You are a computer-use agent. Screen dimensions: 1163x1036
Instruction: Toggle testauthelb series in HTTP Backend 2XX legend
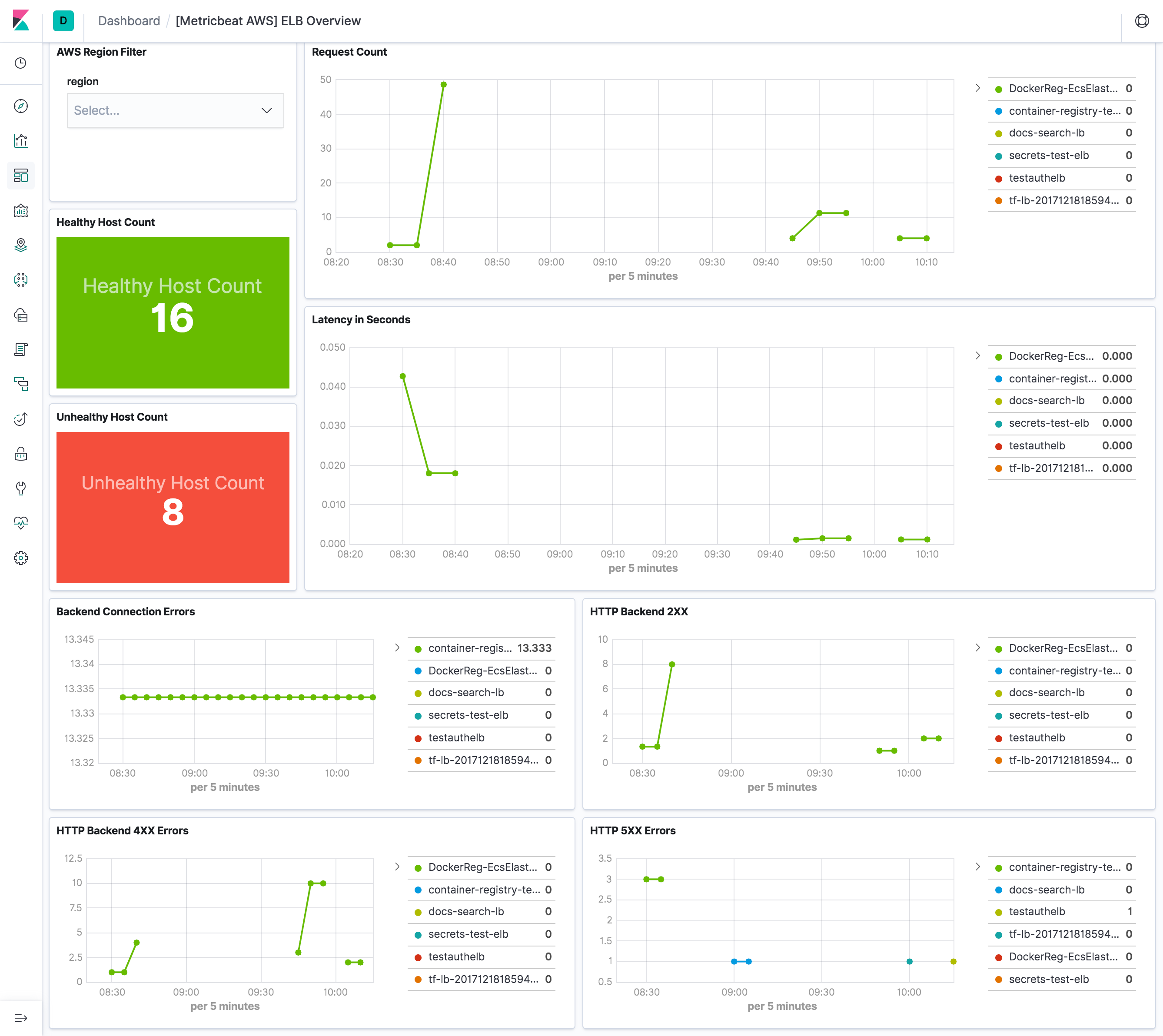(1037, 738)
